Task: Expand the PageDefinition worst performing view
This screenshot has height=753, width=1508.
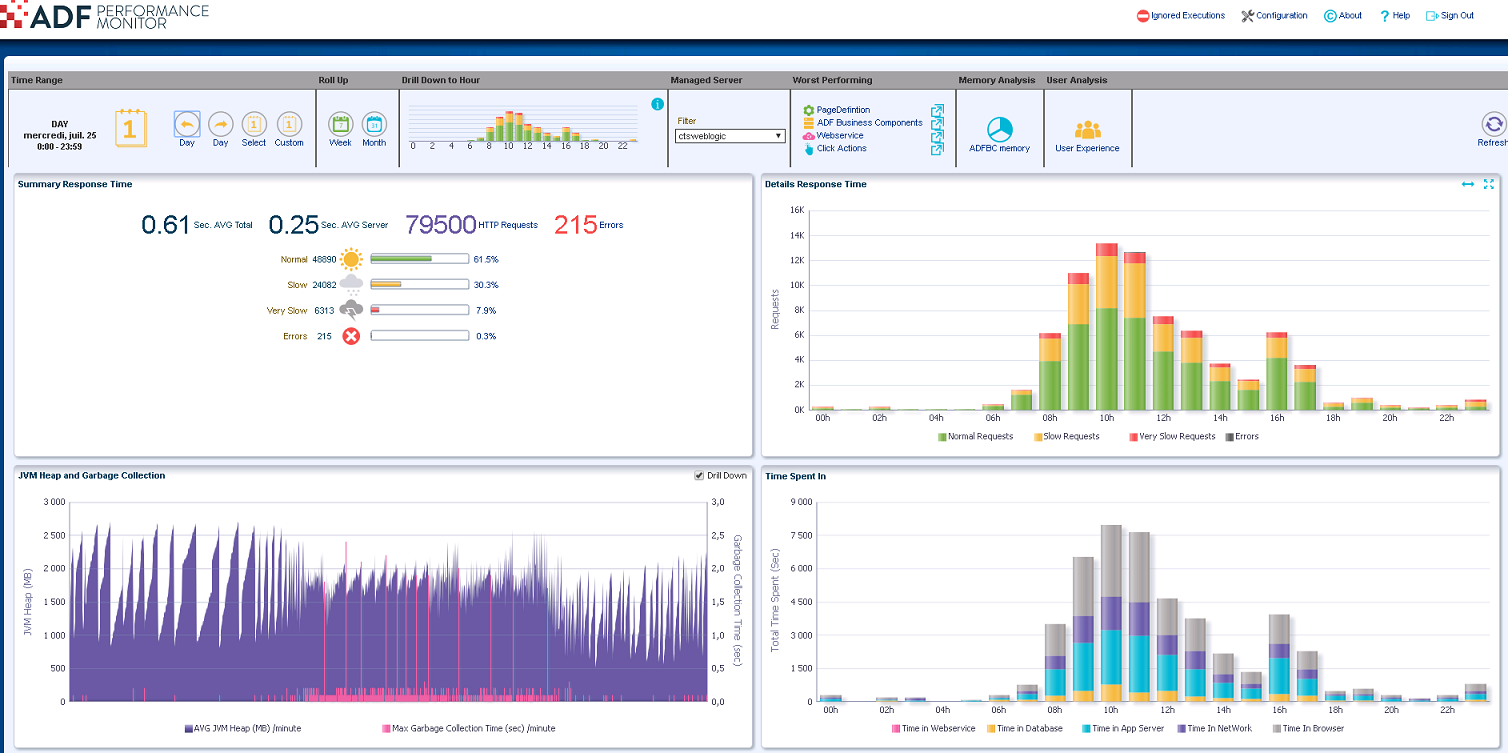Action: [x=937, y=110]
